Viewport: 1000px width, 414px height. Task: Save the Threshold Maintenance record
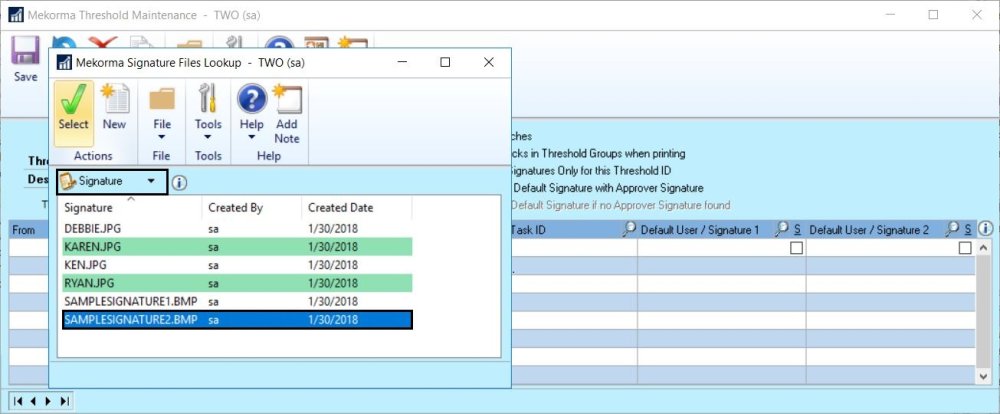[26, 59]
